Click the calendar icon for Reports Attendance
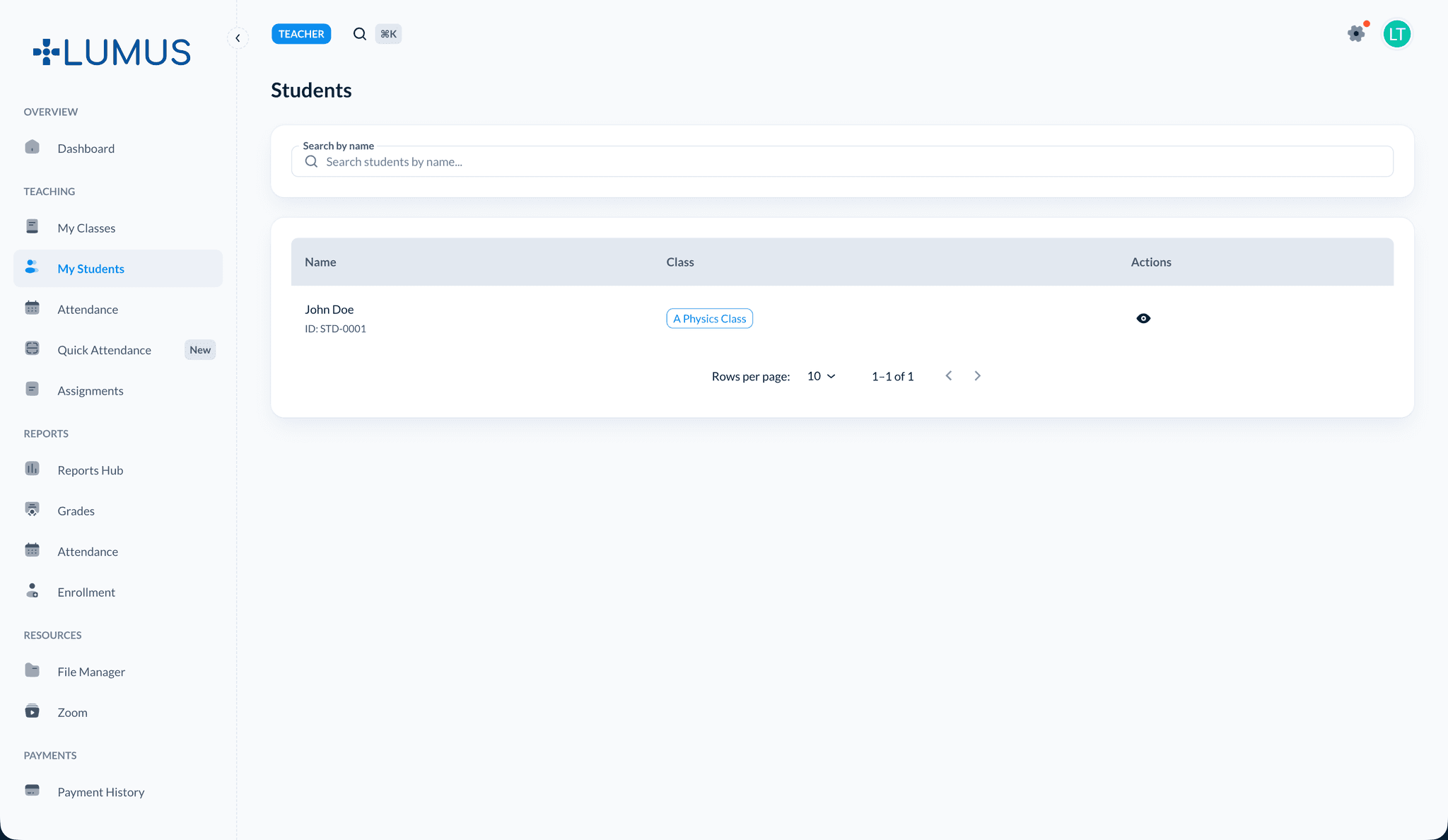Screen dimensions: 1448x840 (x=33, y=550)
